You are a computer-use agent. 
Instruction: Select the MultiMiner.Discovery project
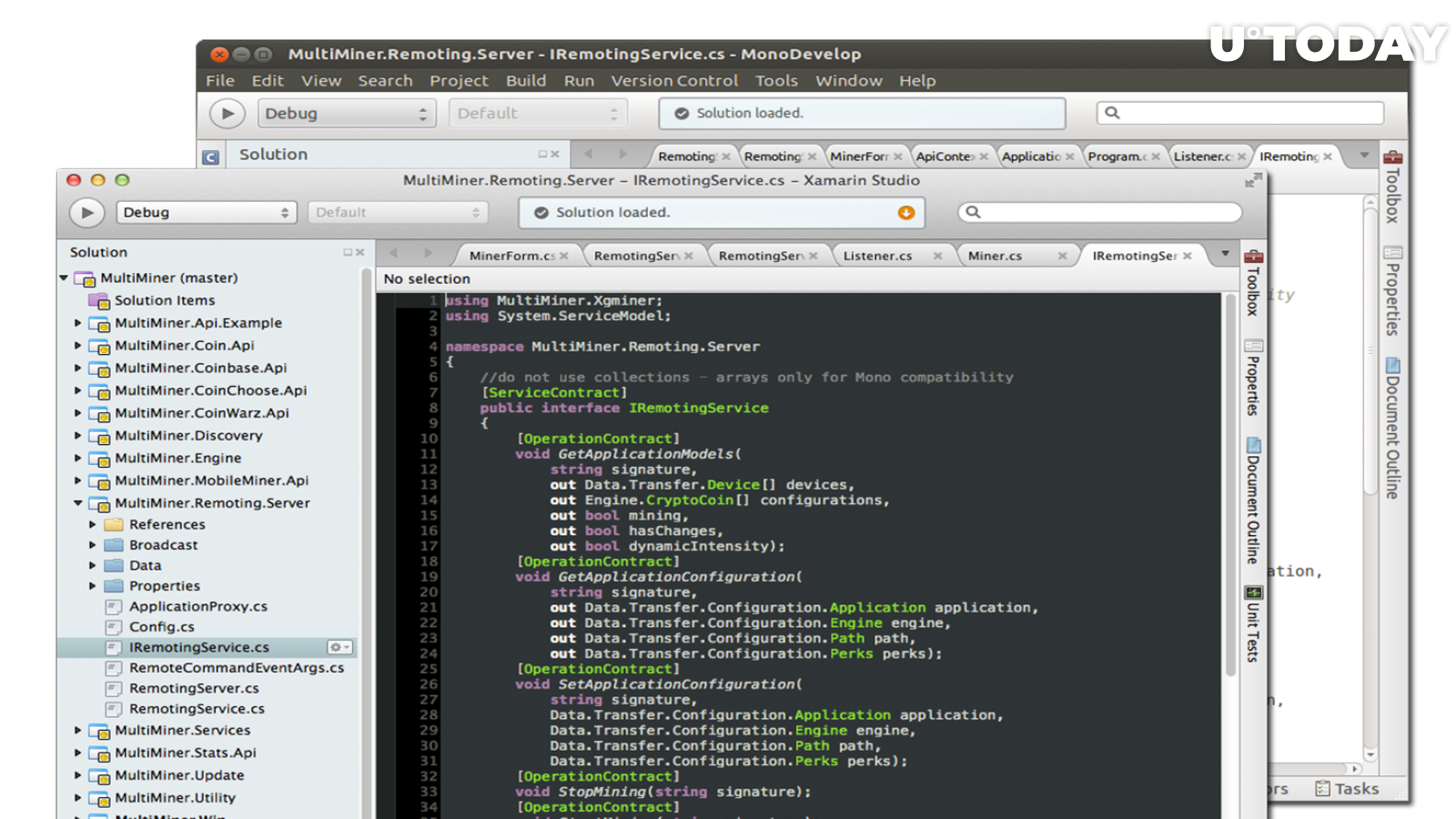[188, 435]
